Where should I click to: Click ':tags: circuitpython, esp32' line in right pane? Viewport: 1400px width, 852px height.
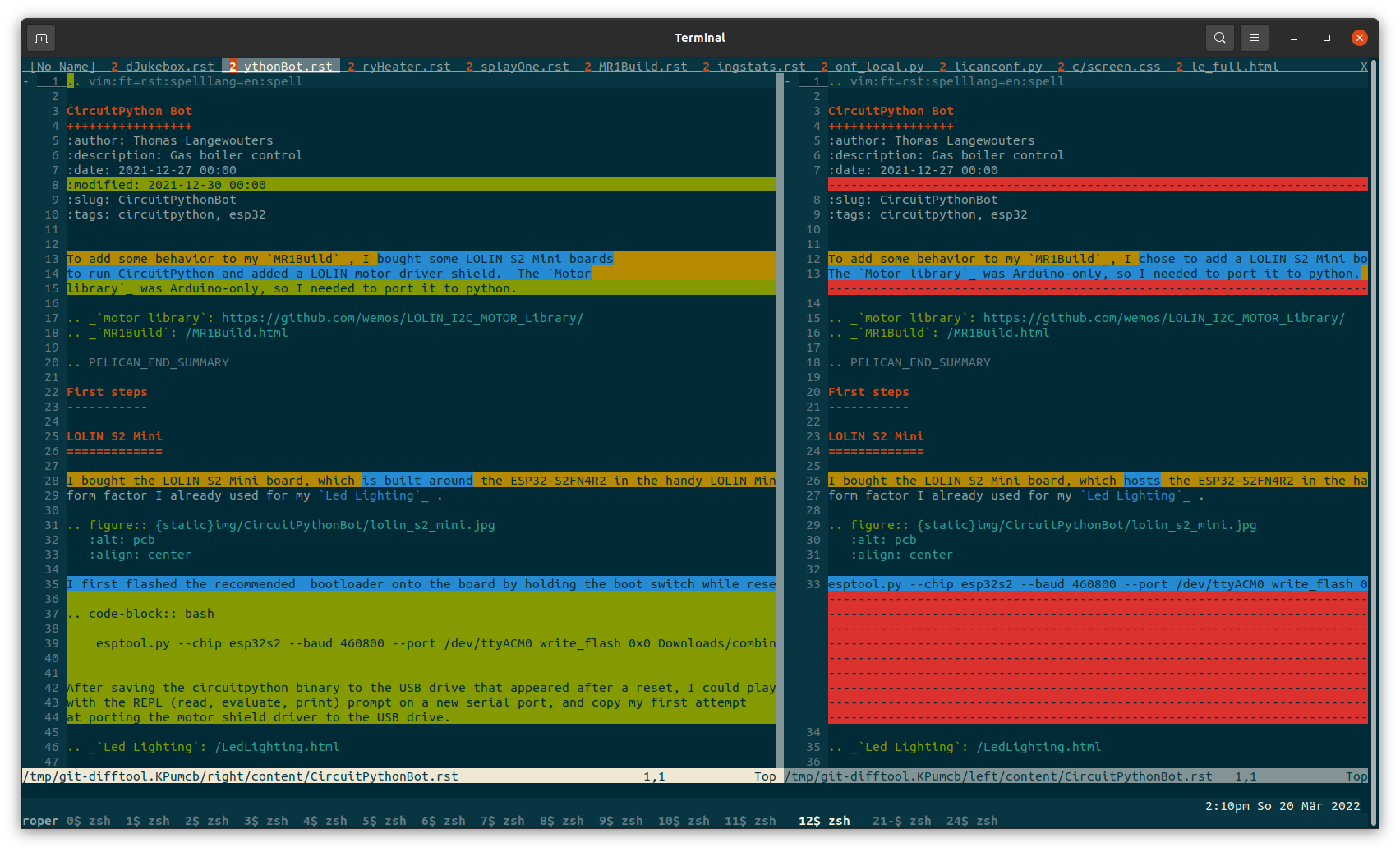[x=928, y=214]
